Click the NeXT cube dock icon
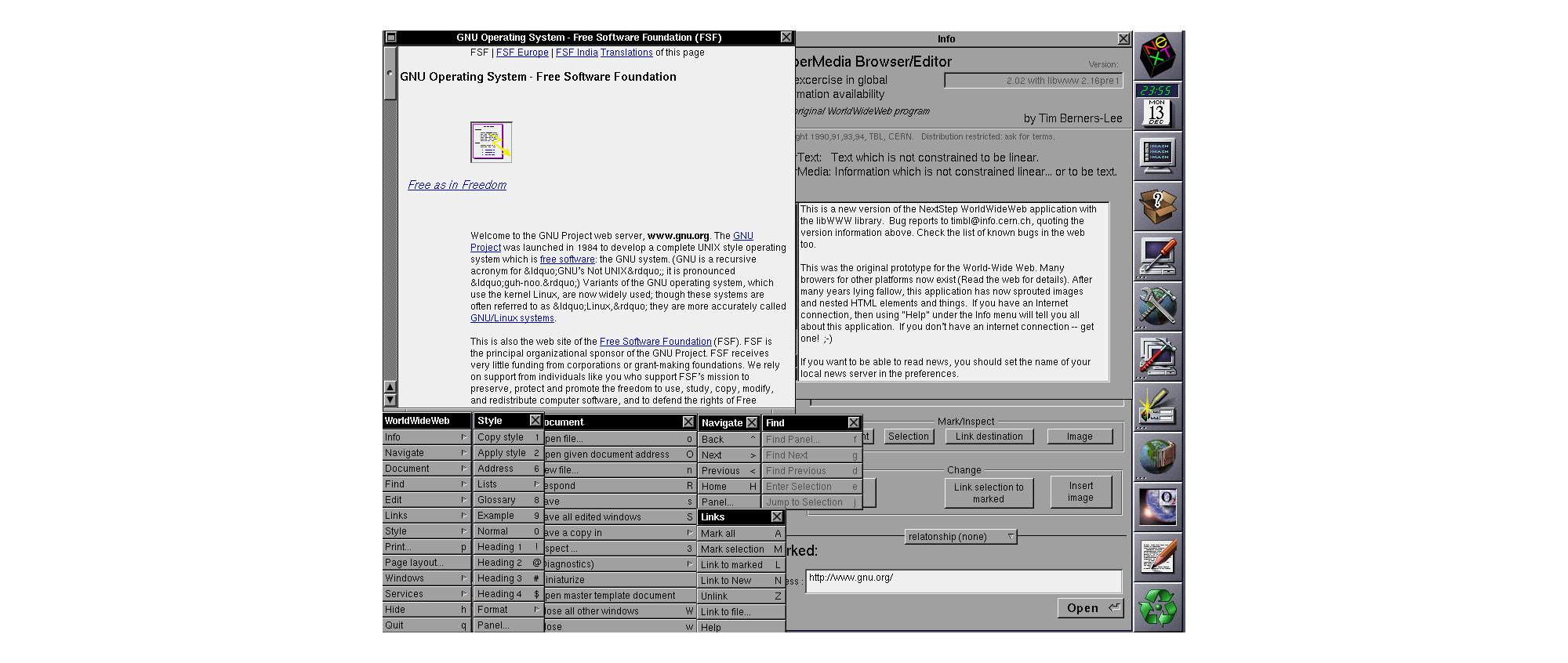1568x663 pixels. [1158, 56]
